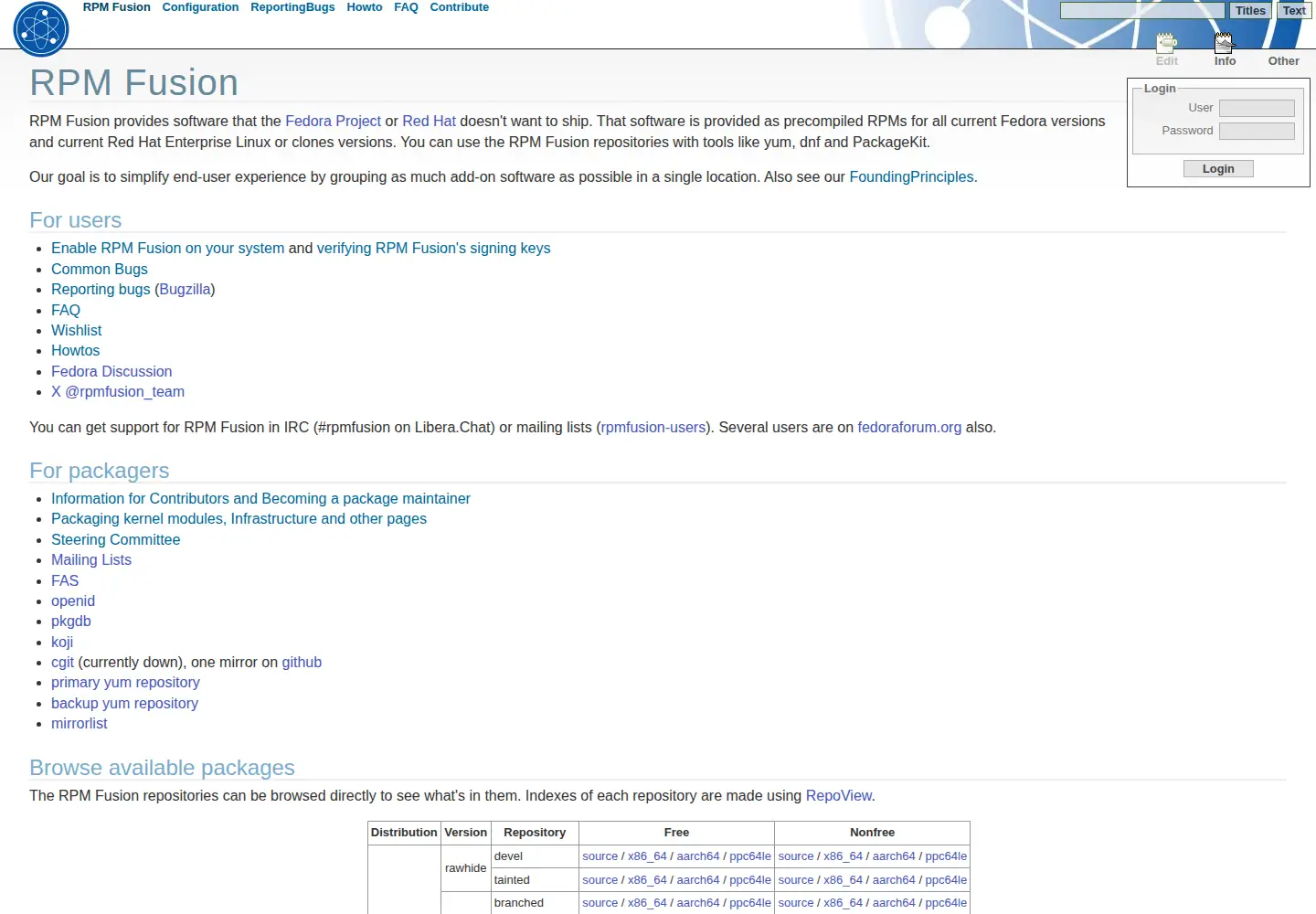Open the RepoView link
This screenshot has width=1316, height=914.
coord(838,795)
